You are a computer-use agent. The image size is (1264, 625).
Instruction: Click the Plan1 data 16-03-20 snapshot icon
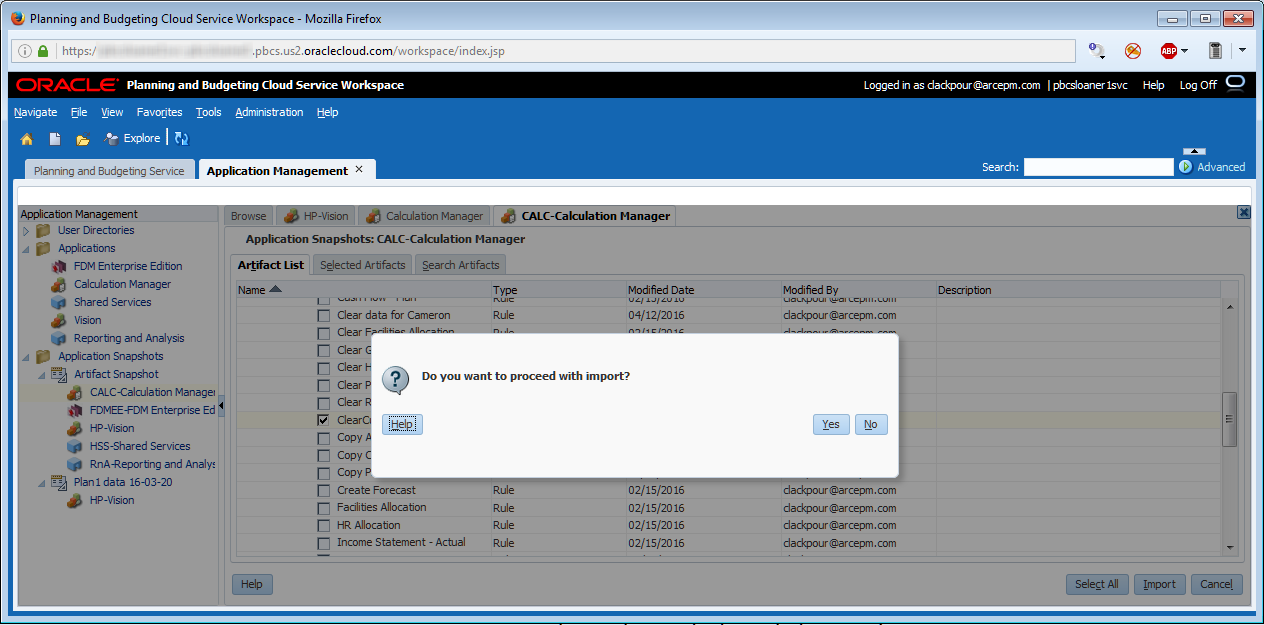(x=58, y=482)
